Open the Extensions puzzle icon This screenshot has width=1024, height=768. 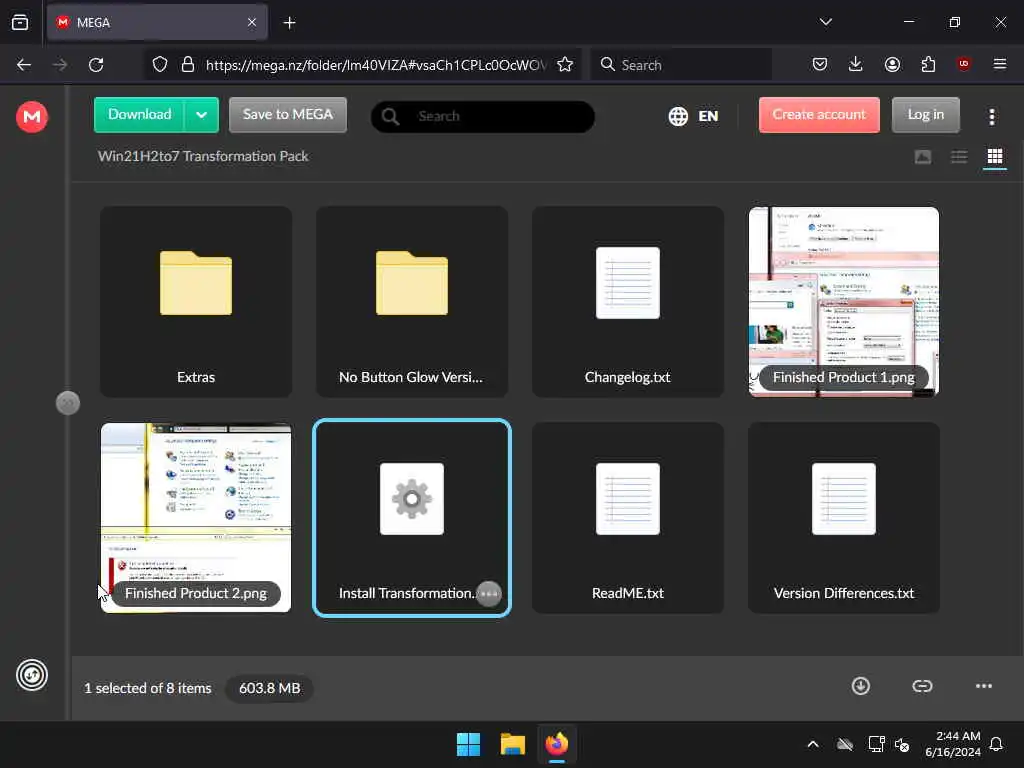point(928,65)
